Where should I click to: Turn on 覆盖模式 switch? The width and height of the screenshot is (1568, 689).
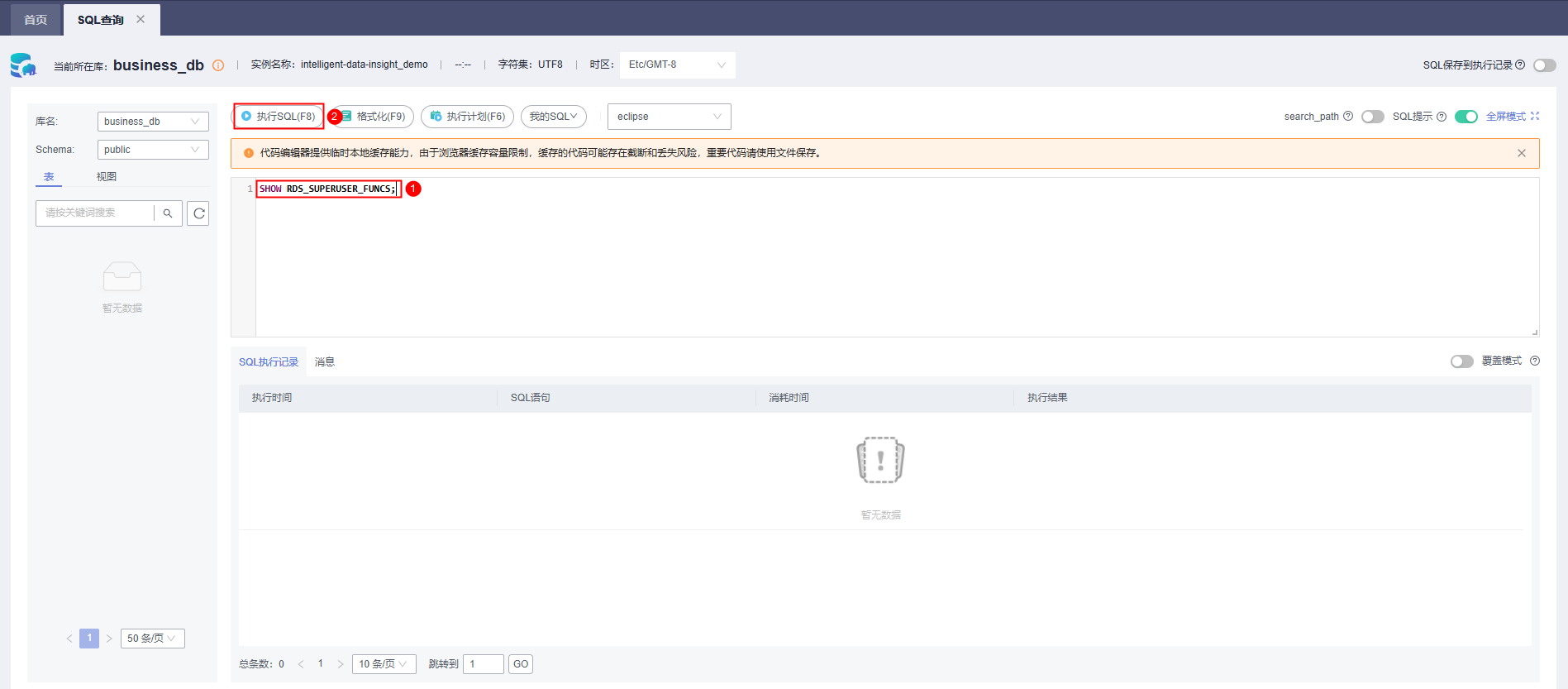(x=1462, y=361)
